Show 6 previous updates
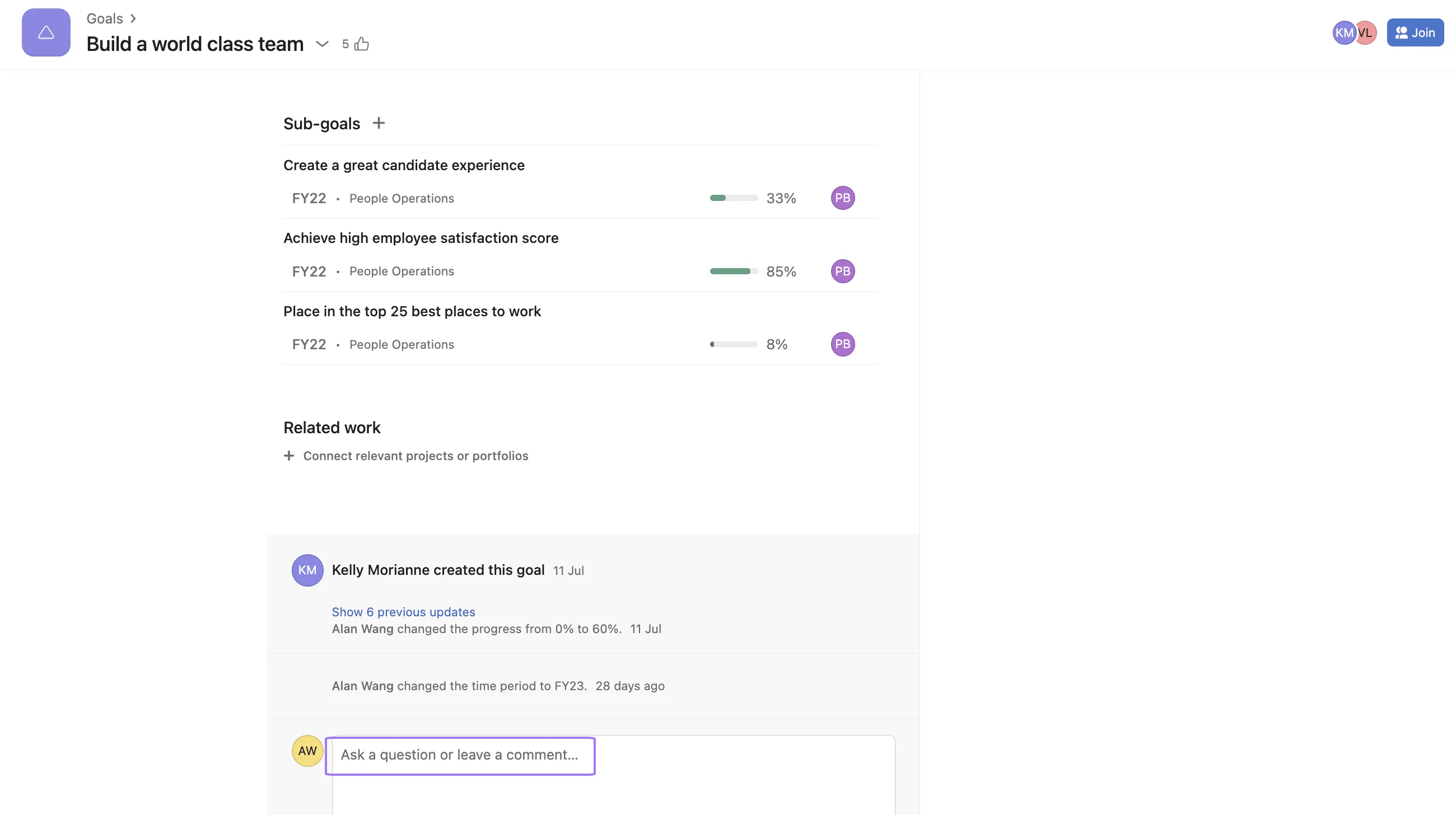Viewport: 1456px width, 815px height. pyautogui.click(x=403, y=612)
